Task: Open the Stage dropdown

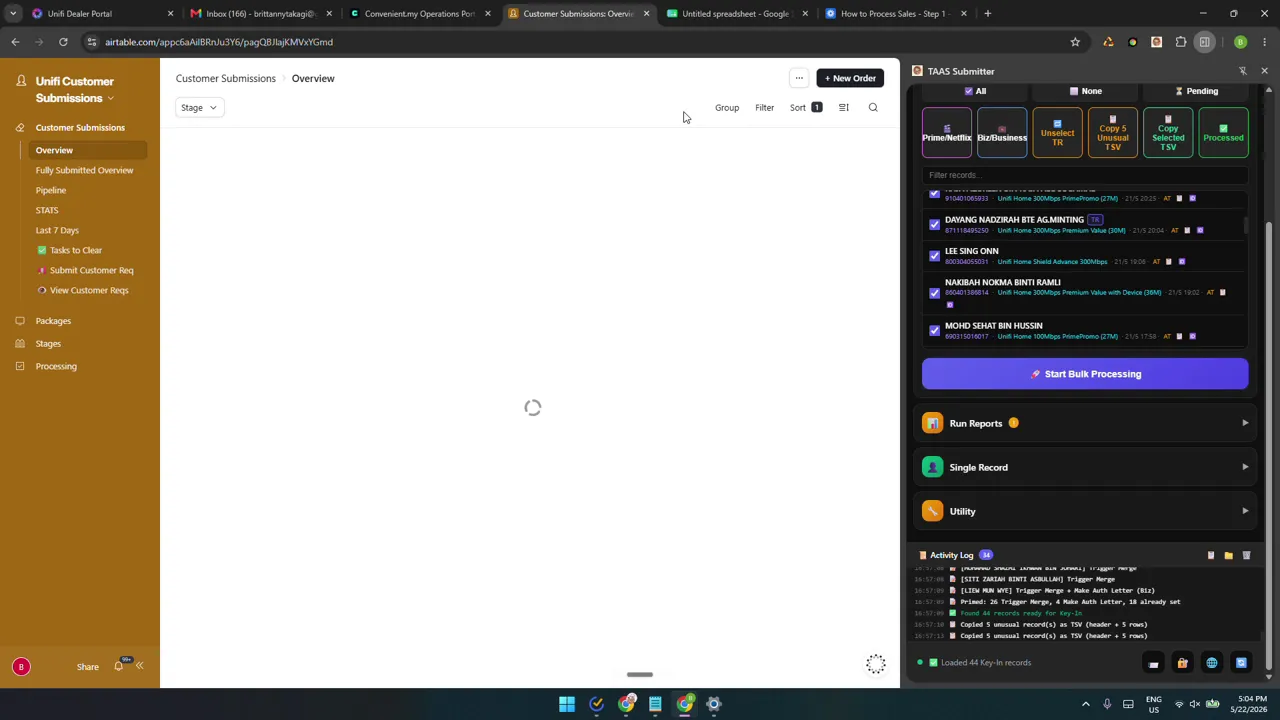Action: click(199, 107)
